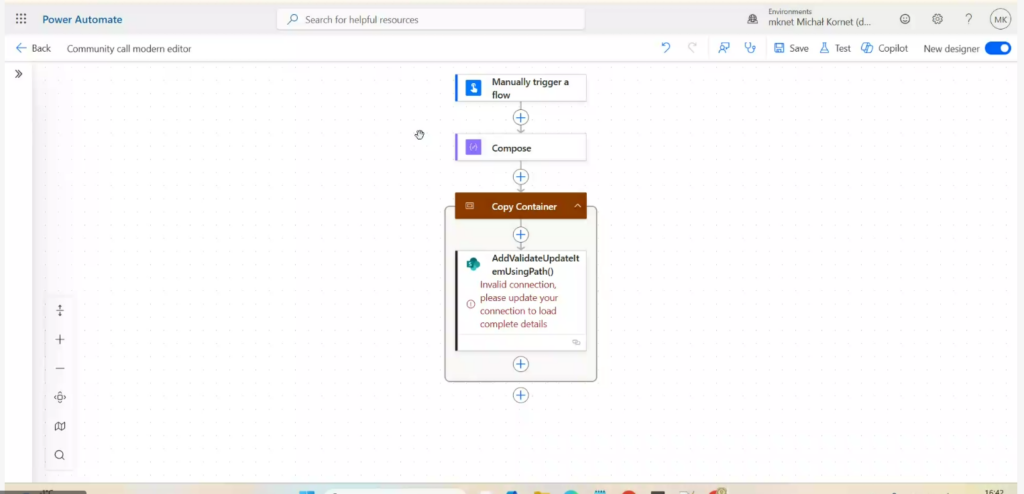Focus the Search for helpful resources box
The height and width of the screenshot is (494, 1024).
click(431, 20)
